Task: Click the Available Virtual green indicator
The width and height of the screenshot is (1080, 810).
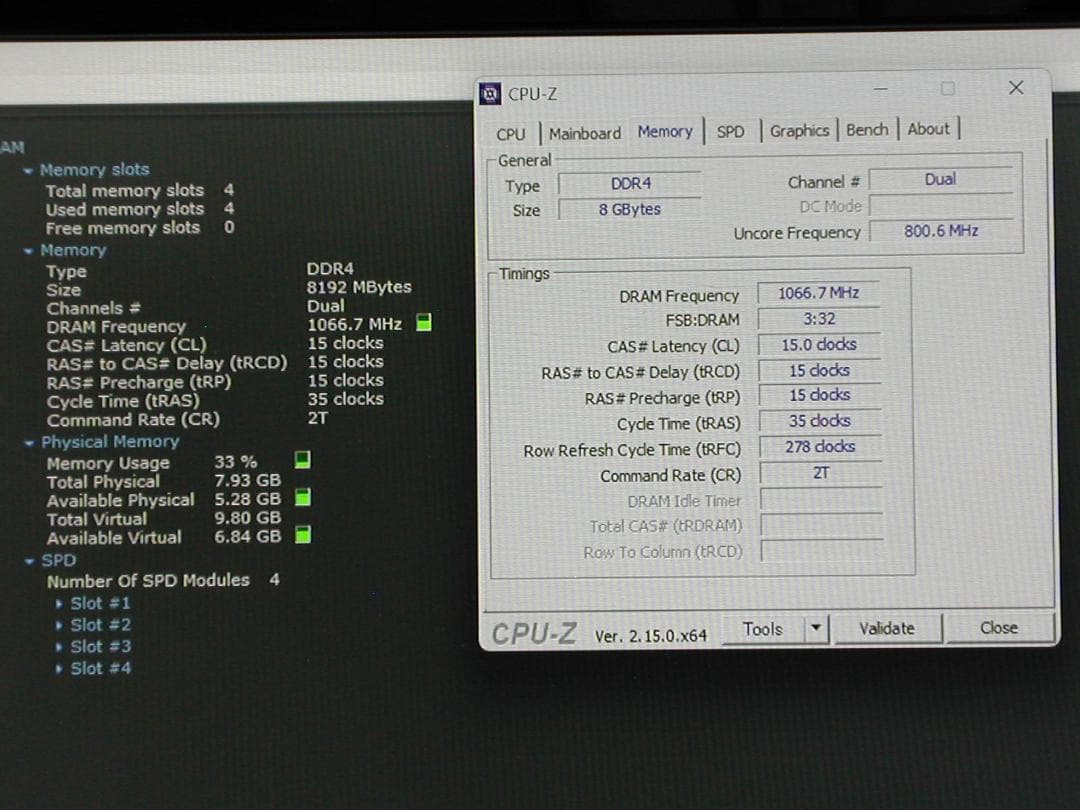Action: point(301,536)
